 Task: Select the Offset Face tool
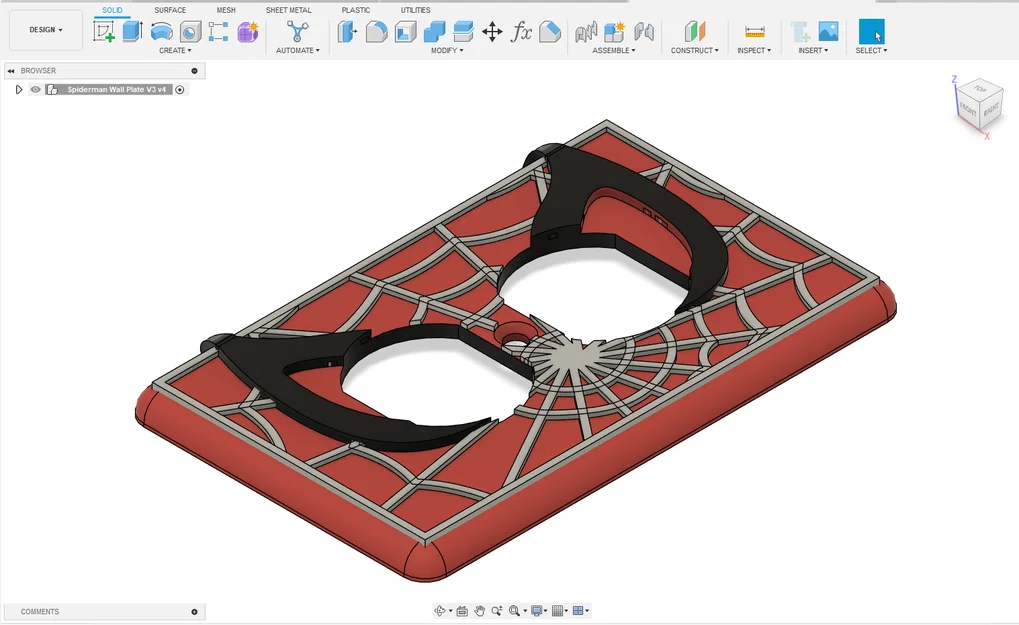463,31
